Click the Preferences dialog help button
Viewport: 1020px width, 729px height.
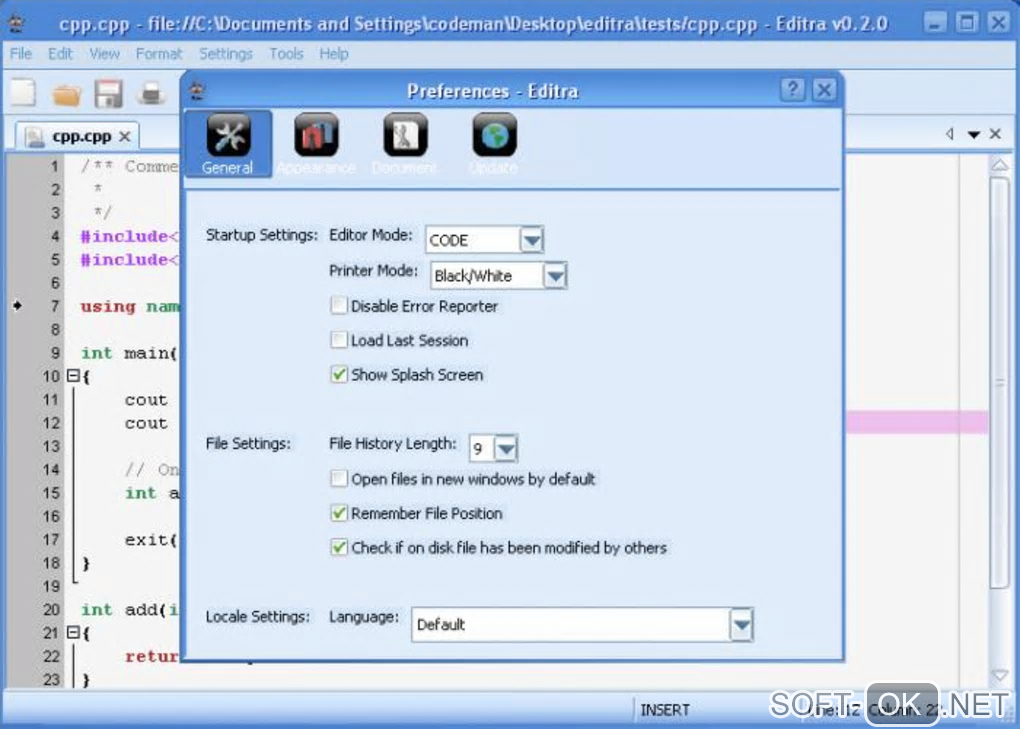click(x=793, y=89)
